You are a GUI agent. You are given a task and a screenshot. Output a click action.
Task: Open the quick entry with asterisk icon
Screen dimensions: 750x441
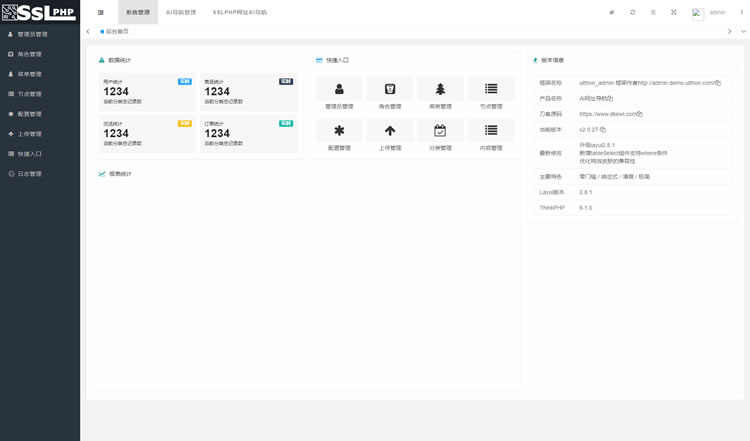coord(339,136)
